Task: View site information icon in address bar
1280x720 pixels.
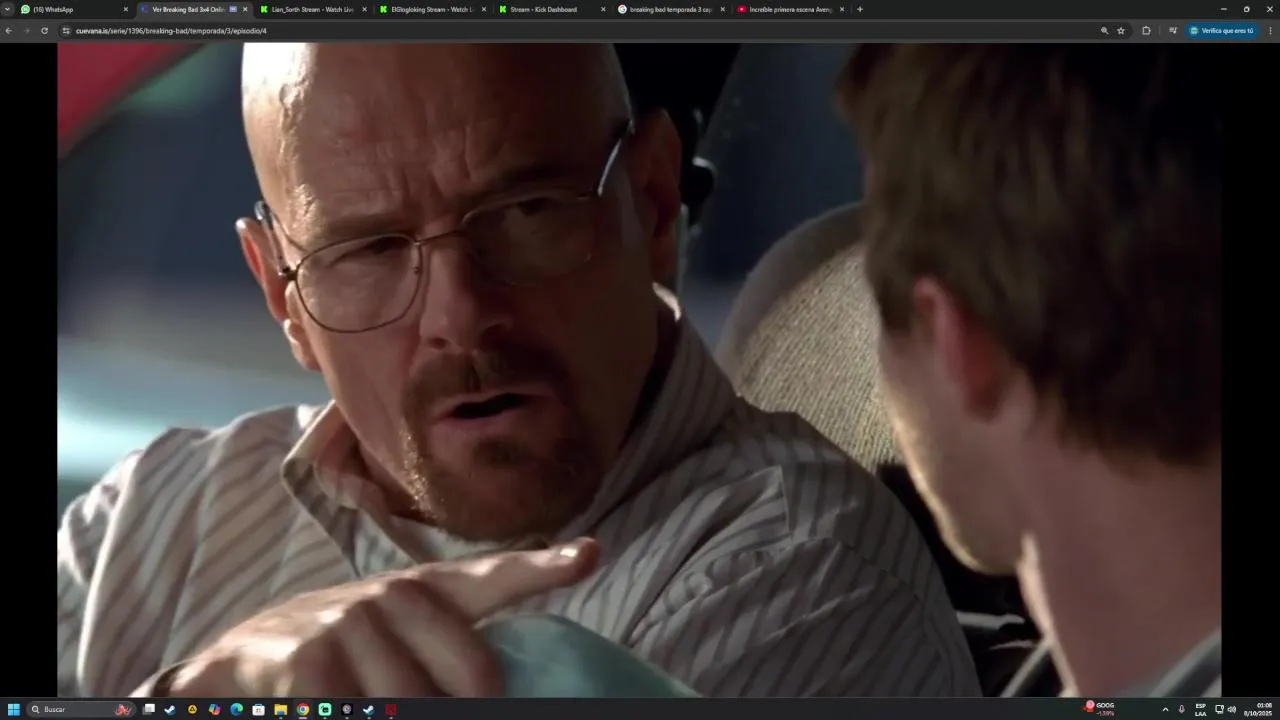Action: 66,31
